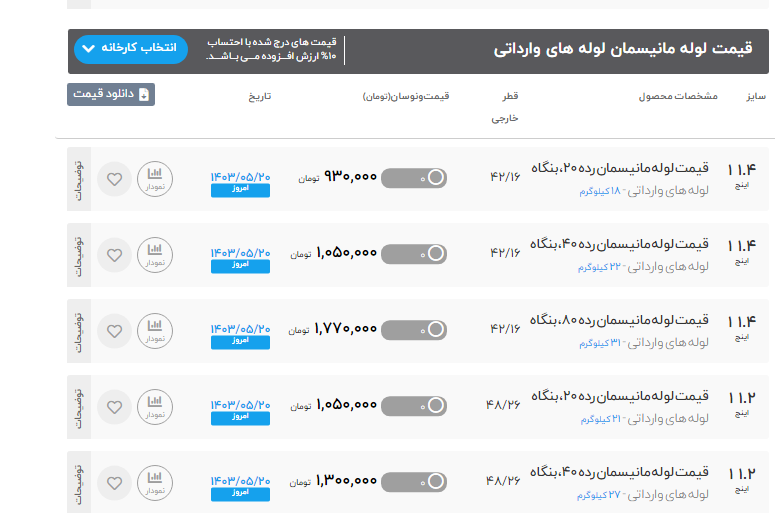Screen dimensions: 775x513
Task: Open the رده ۸۰ Mannesmann pipe price link
Action: [618, 320]
